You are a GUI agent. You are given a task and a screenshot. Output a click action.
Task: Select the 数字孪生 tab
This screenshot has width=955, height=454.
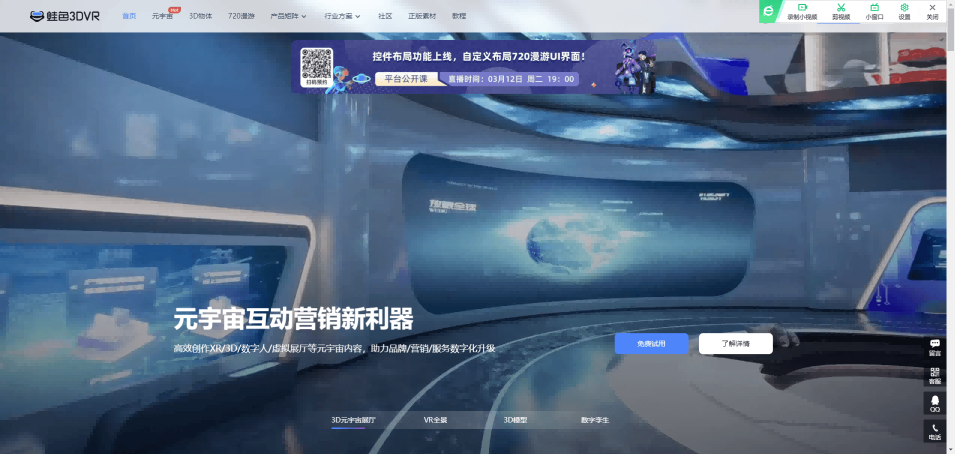click(x=595, y=420)
